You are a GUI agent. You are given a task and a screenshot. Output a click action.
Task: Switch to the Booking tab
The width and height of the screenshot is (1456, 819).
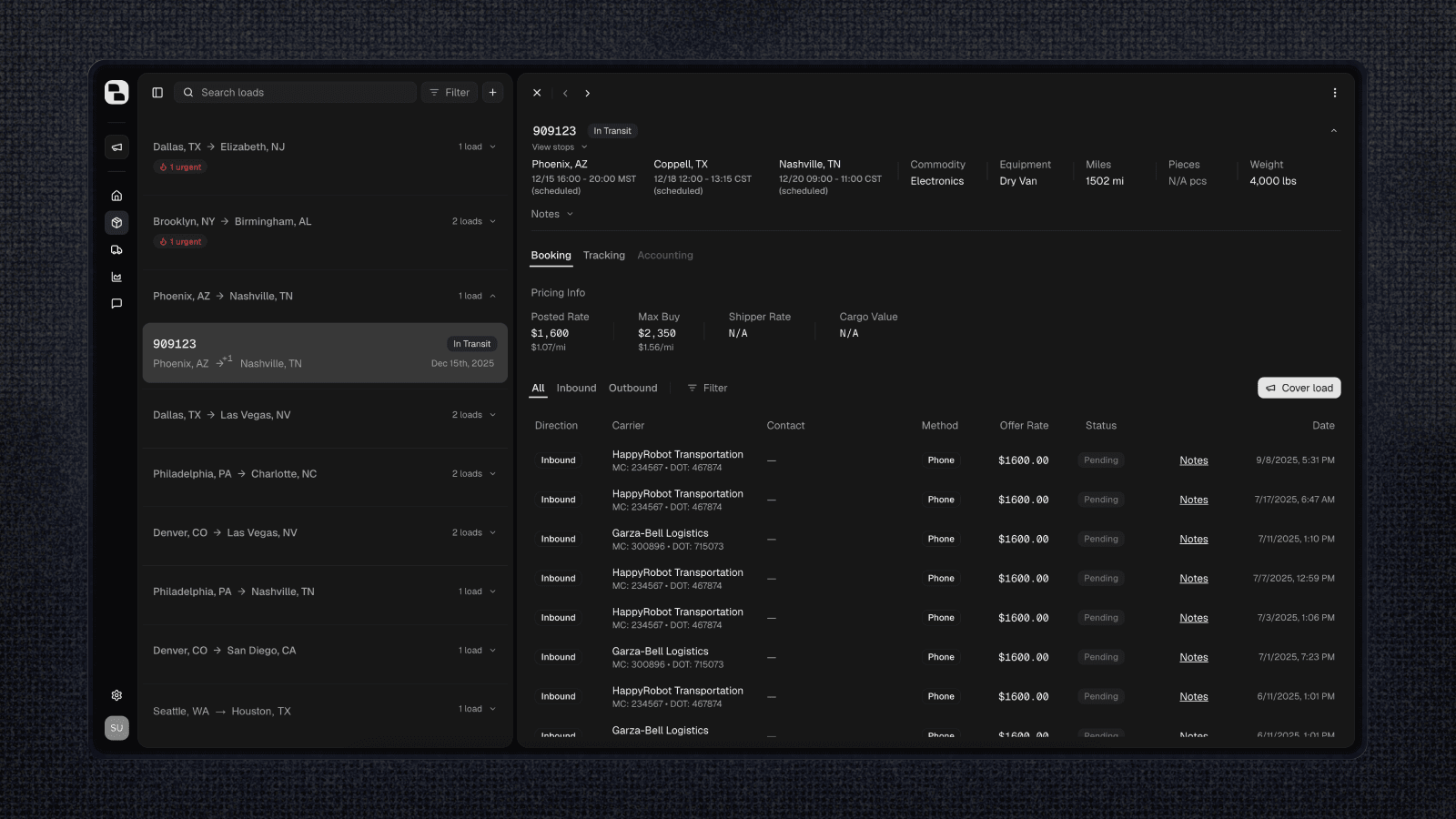click(551, 256)
